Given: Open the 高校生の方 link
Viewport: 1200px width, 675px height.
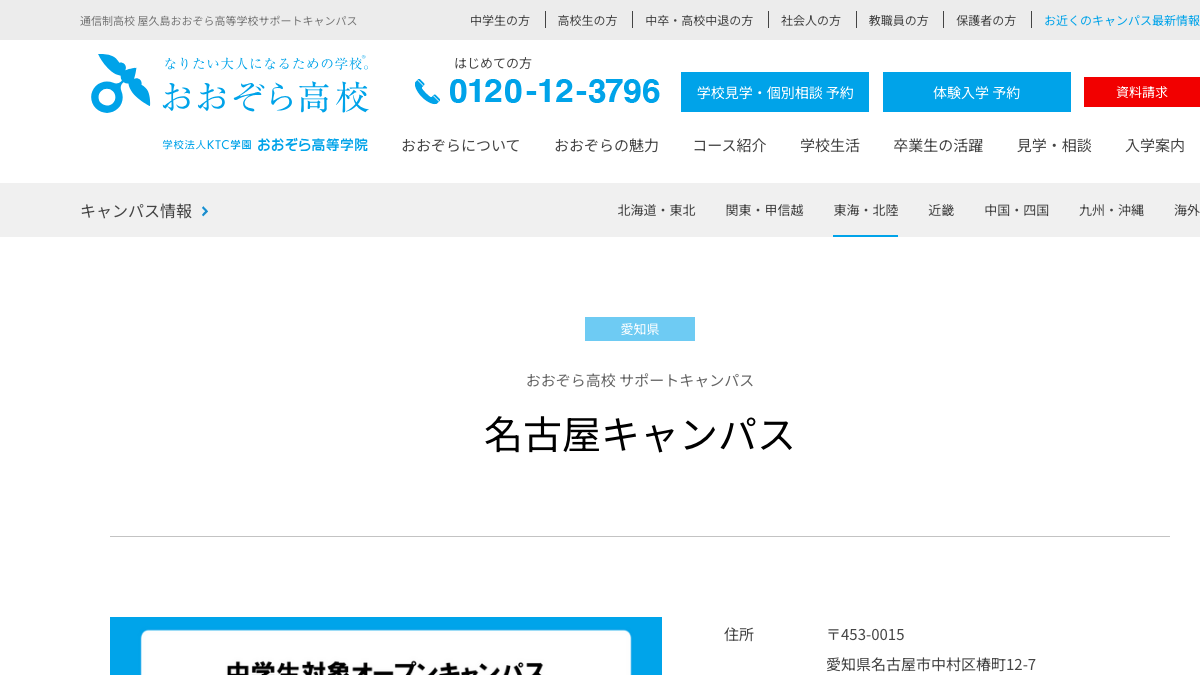Looking at the screenshot, I should (587, 20).
